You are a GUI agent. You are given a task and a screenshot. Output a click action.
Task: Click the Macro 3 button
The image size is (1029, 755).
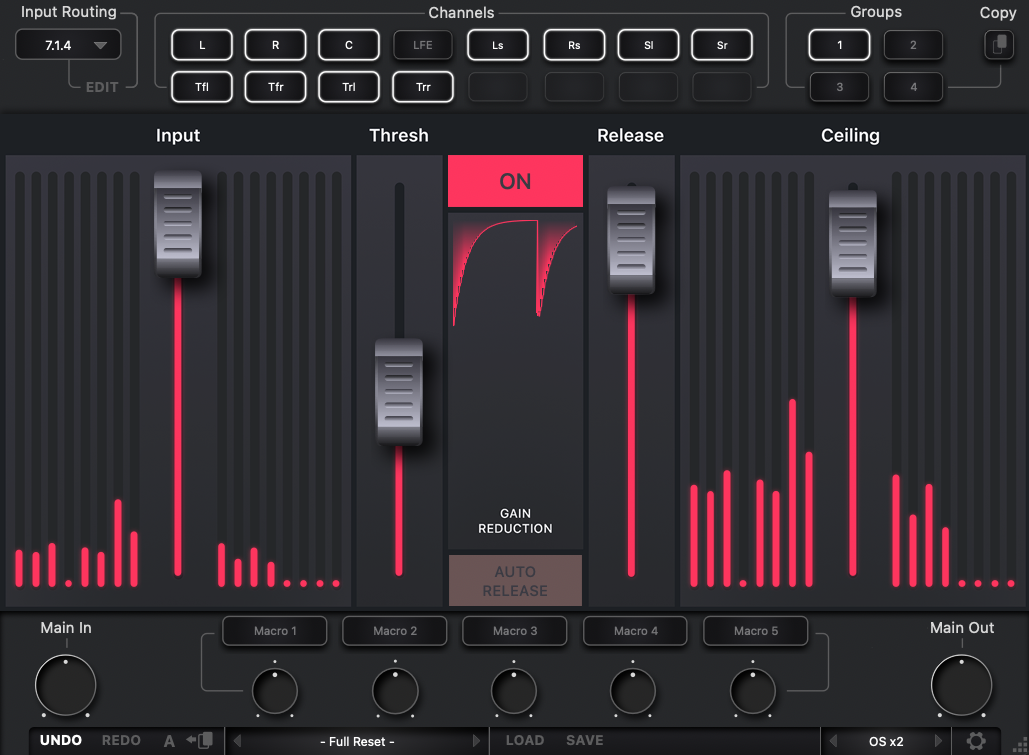click(x=515, y=631)
